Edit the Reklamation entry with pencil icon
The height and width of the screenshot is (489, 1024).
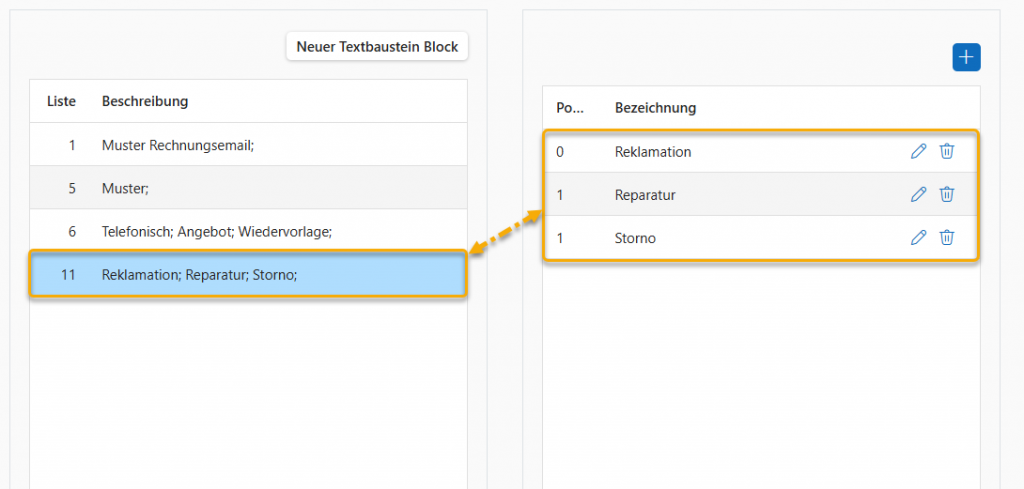click(x=918, y=152)
